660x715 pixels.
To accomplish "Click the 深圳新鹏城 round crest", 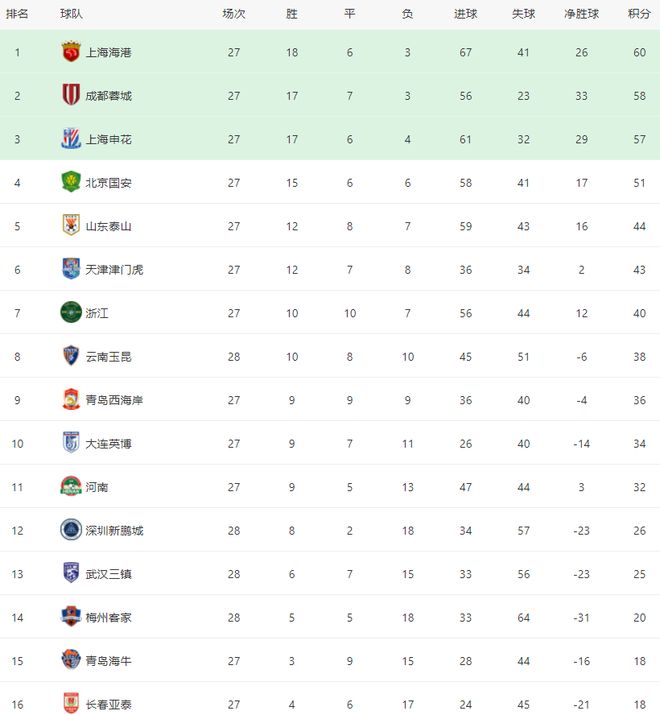I will click(x=70, y=530).
